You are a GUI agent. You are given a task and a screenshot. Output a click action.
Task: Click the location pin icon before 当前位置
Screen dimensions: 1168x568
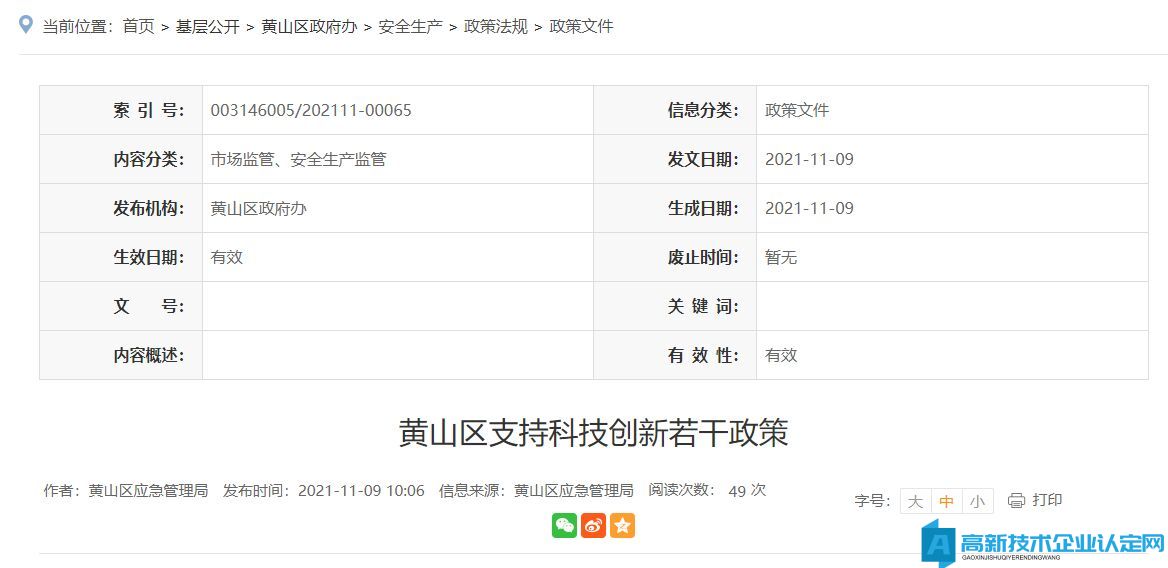tap(26, 24)
